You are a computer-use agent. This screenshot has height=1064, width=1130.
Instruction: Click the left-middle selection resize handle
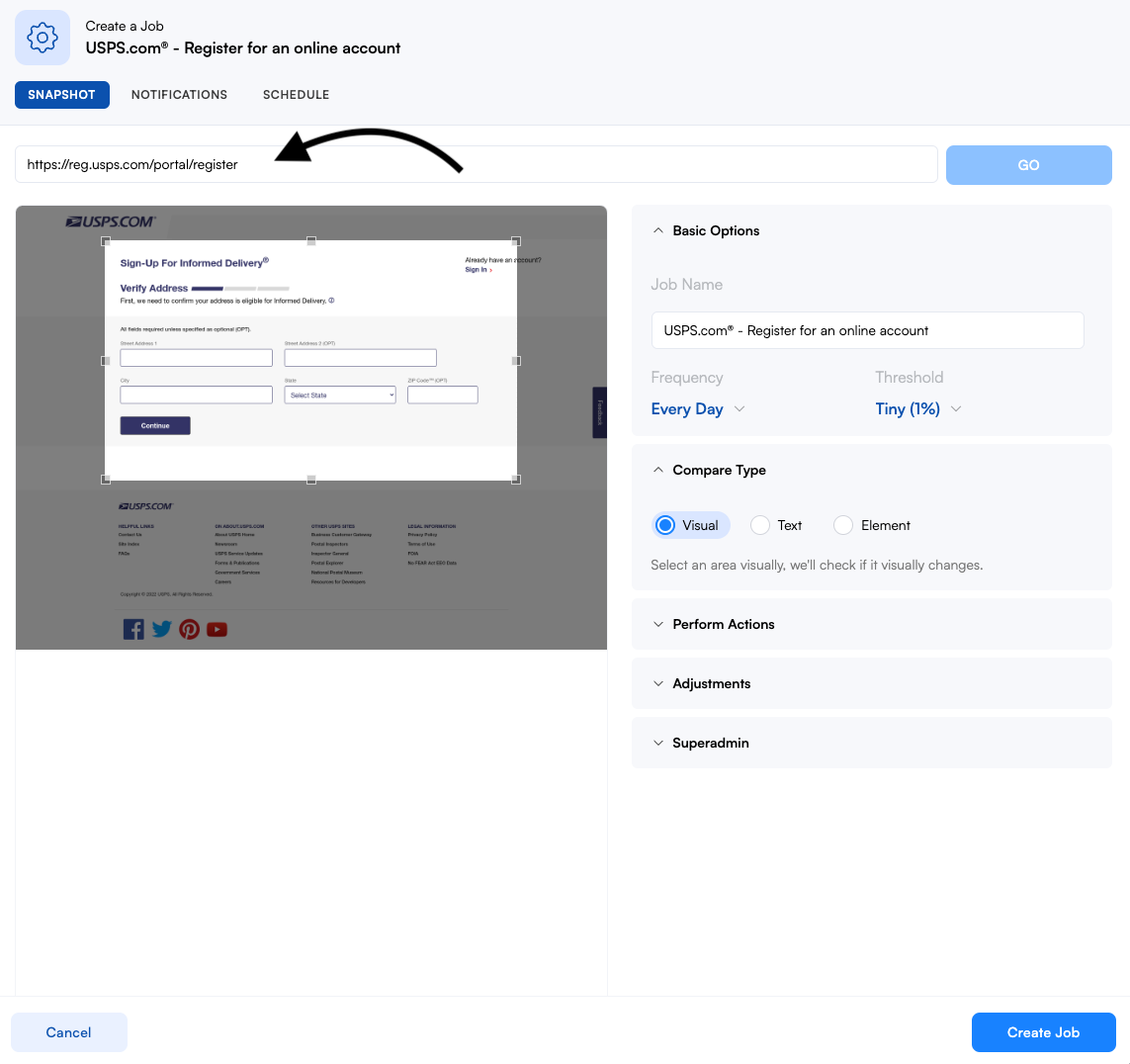pyautogui.click(x=106, y=360)
